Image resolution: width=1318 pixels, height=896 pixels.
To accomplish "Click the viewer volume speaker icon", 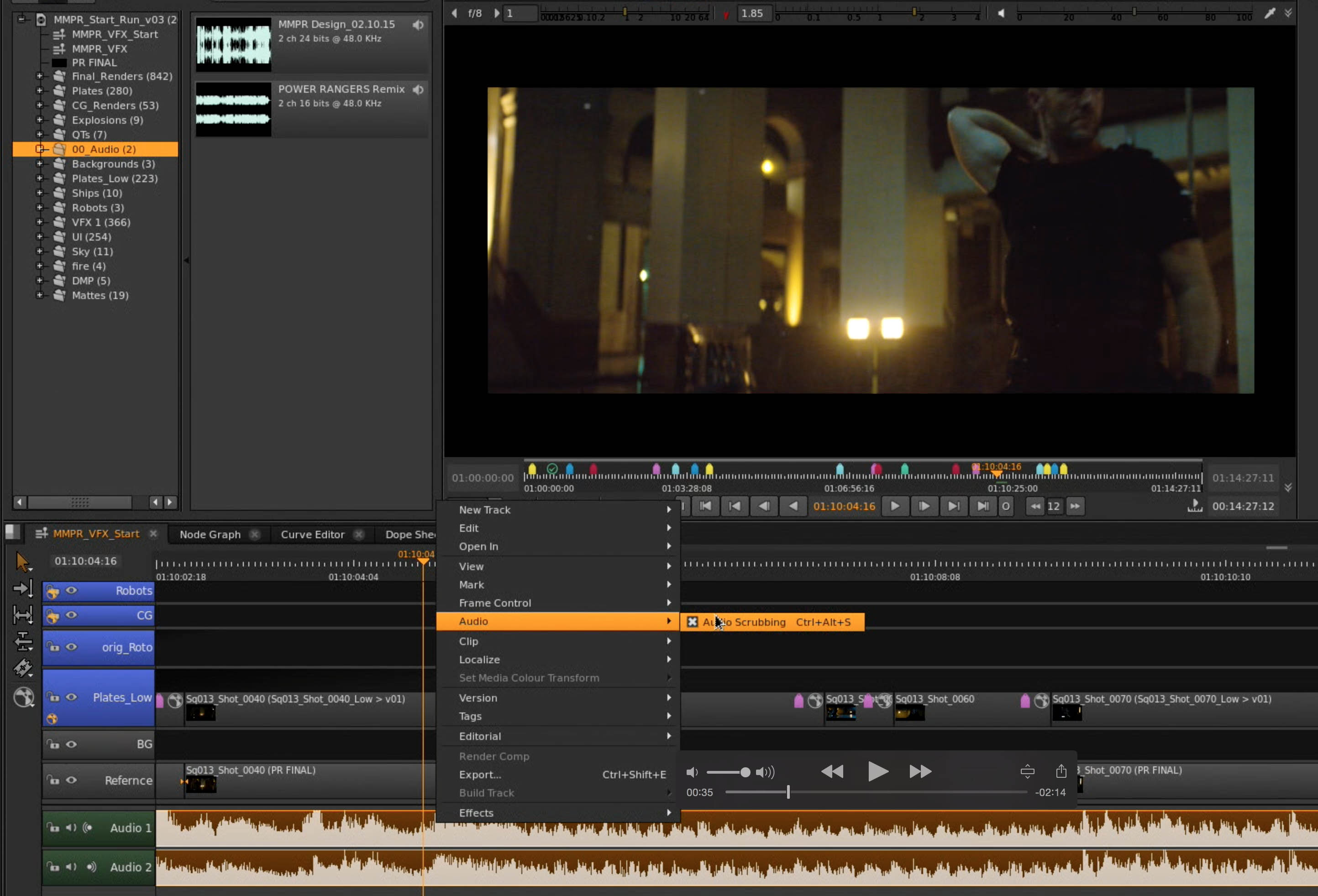I will (x=1002, y=13).
